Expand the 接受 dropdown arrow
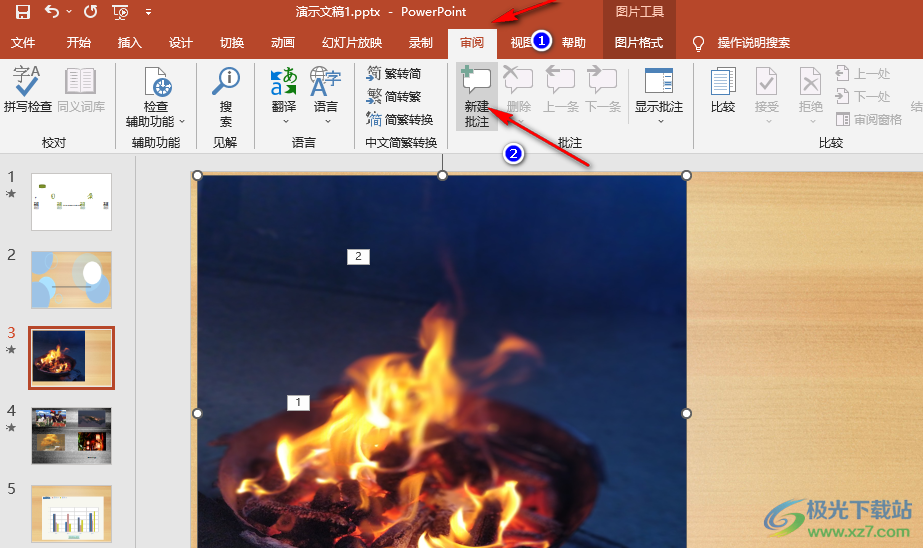The height and width of the screenshot is (548, 923). pos(768,122)
